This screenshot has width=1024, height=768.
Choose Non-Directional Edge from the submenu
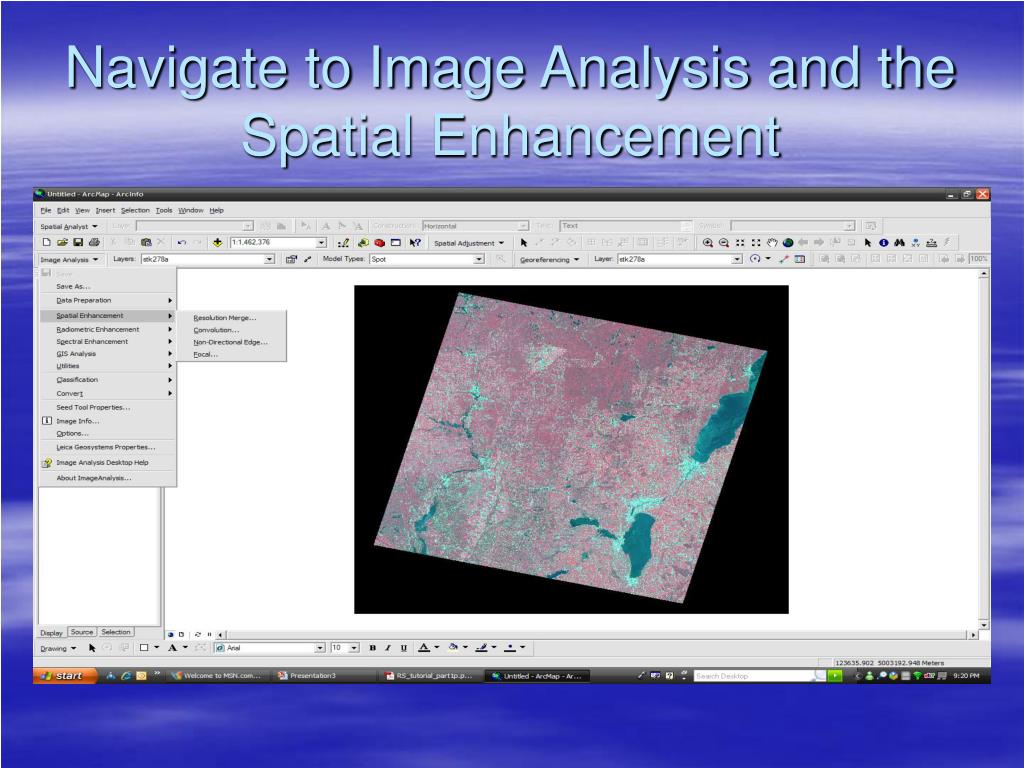(x=231, y=342)
